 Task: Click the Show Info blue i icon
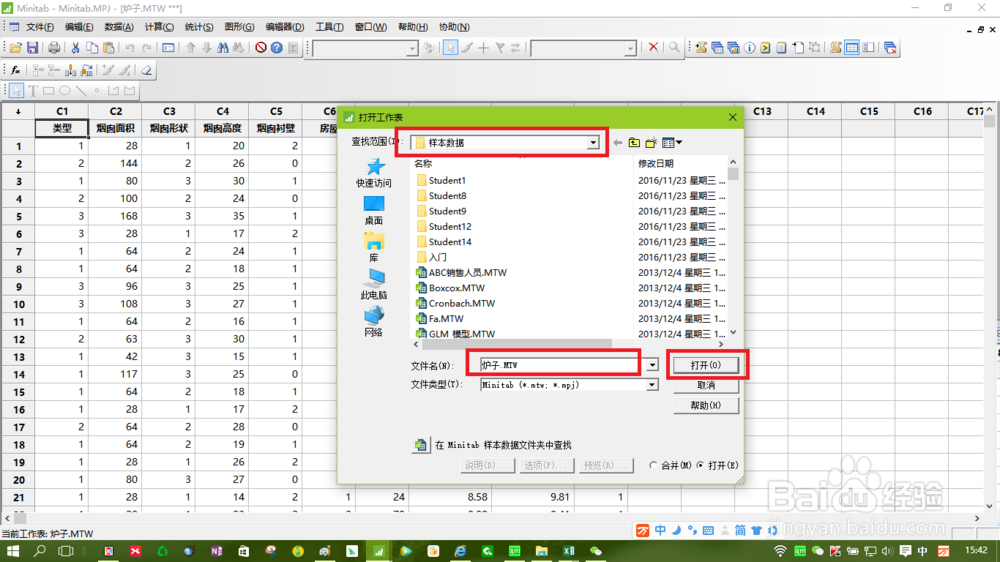point(749,48)
